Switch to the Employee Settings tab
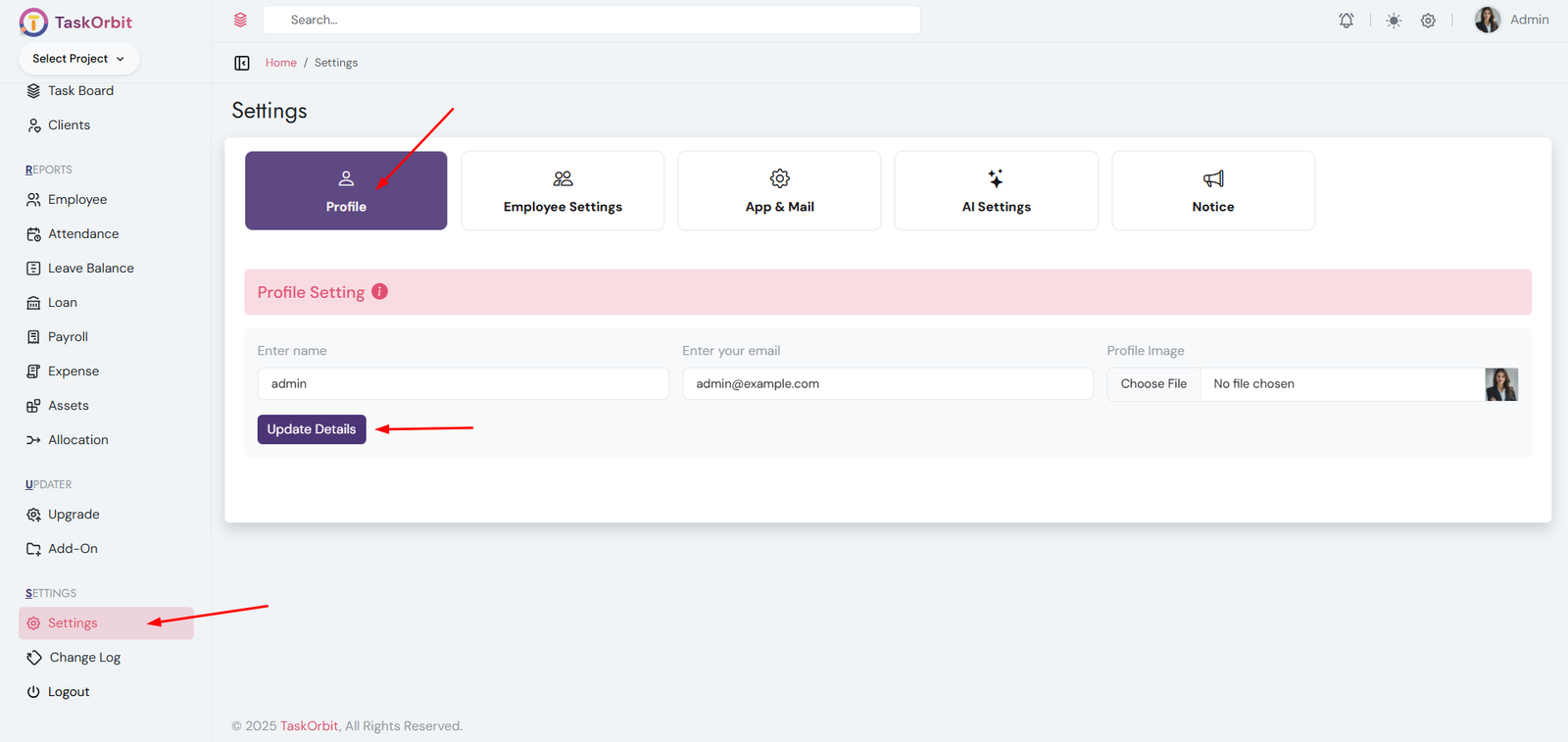 click(563, 191)
